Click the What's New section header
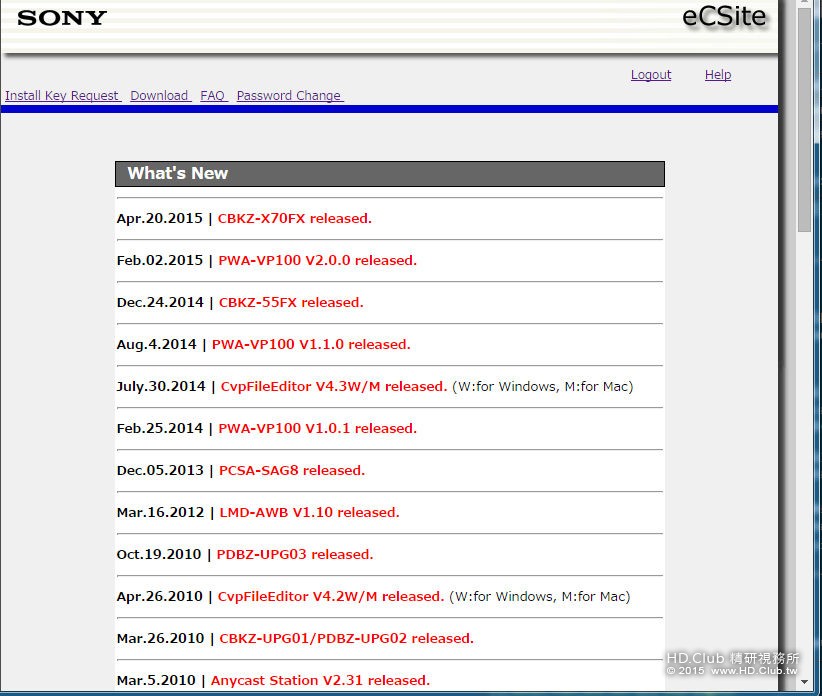Viewport: 822px width, 696px height. pos(390,173)
